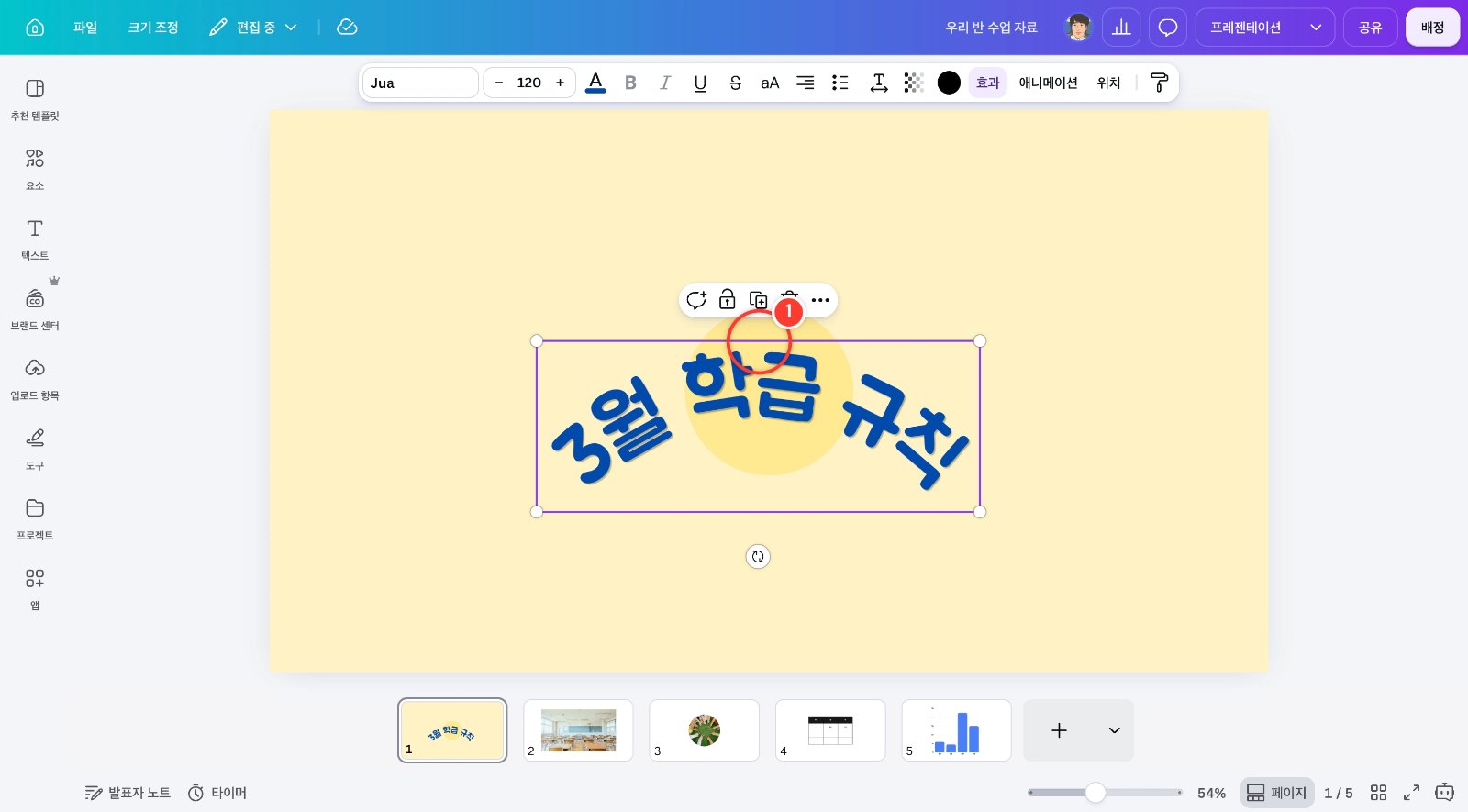
Task: Expand the 편집 중 editing mode dropdown
Action: click(253, 28)
